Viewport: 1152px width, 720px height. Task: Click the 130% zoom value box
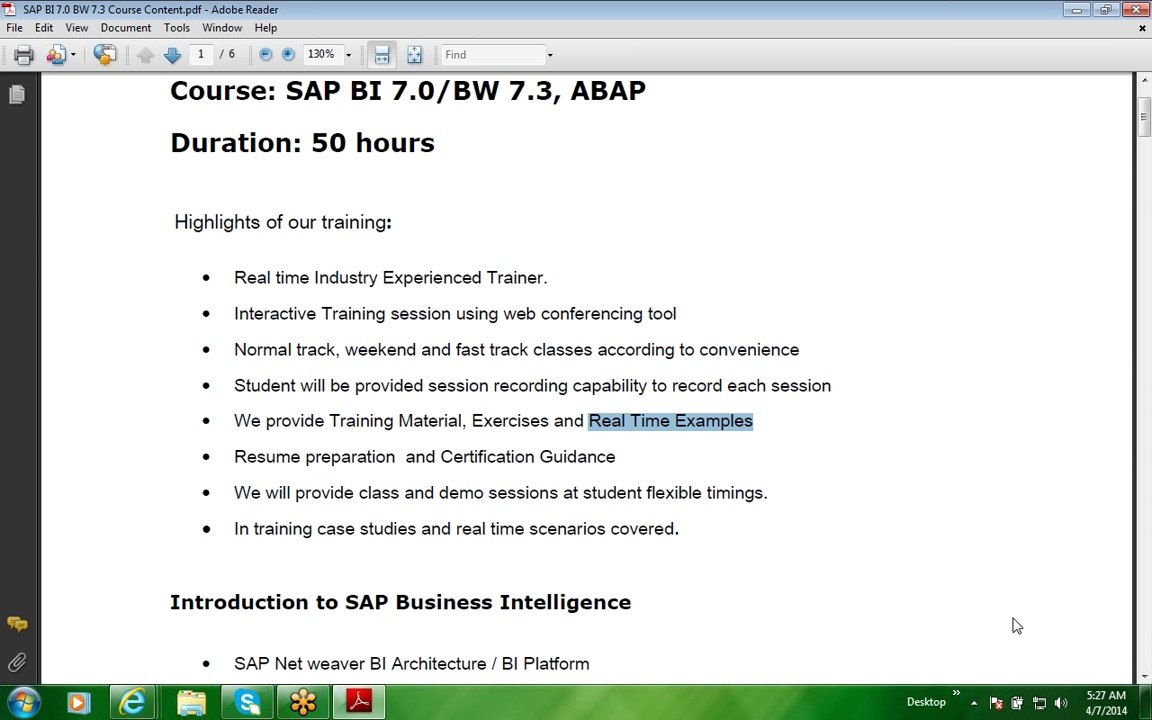point(322,54)
